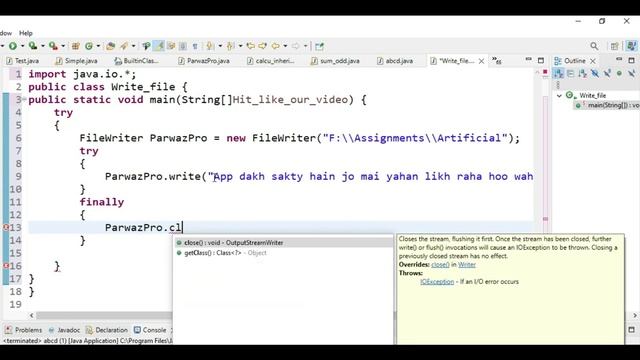Viewport: 640px width, 360px height.
Task: Open the Coverage dropdown arrow
Action: tap(42, 46)
